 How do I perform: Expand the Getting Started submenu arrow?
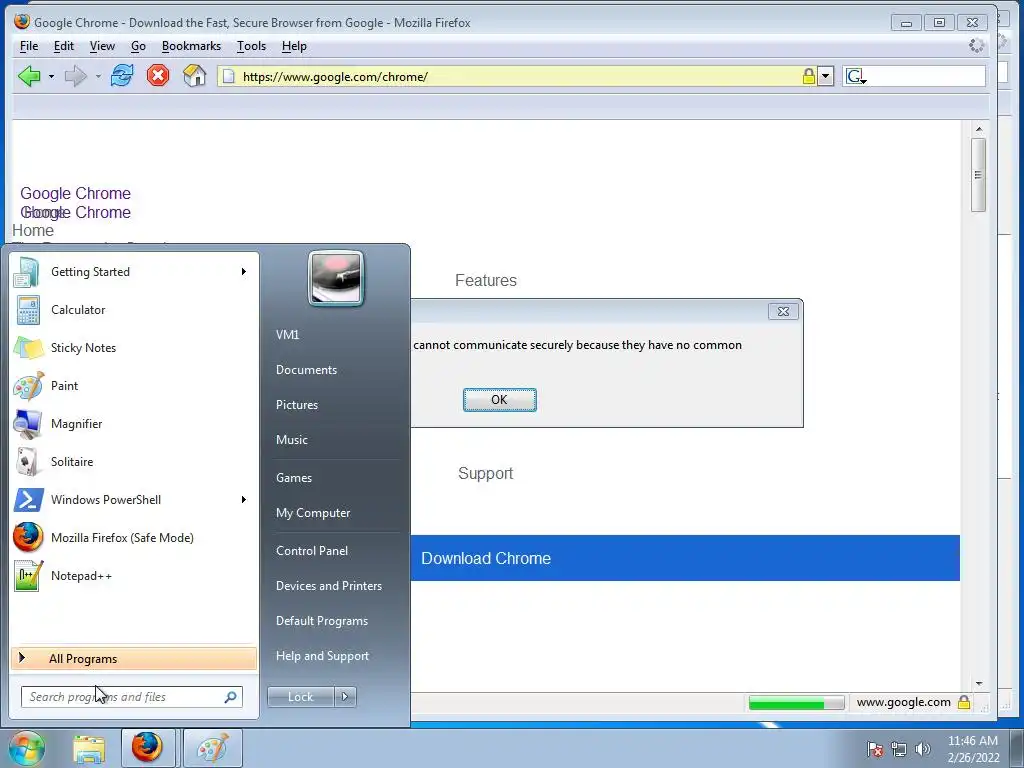(244, 272)
